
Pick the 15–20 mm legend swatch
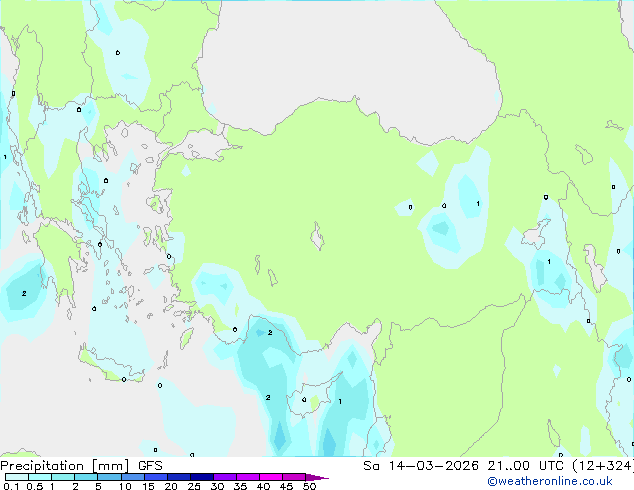155,477
